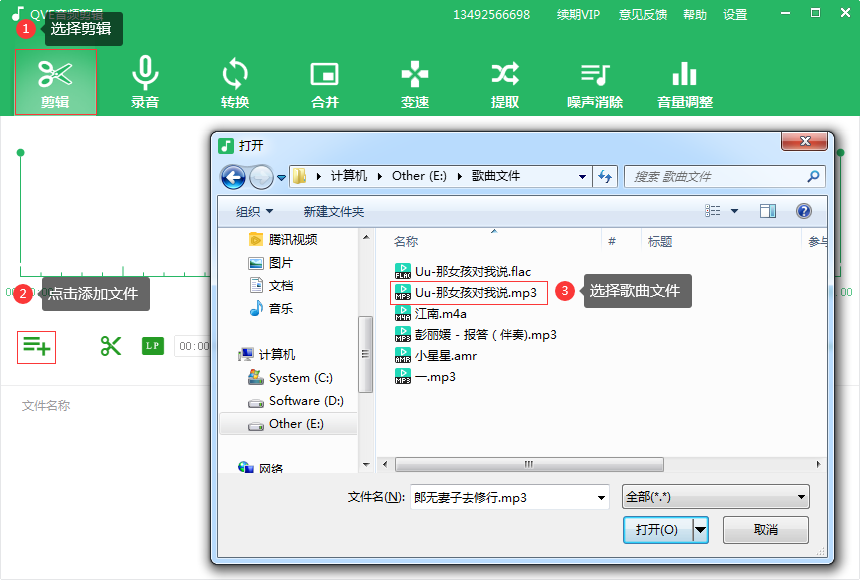Image resolution: width=860 pixels, height=580 pixels.
Task: Open 意见反馈 feedback menu
Action: click(x=643, y=15)
